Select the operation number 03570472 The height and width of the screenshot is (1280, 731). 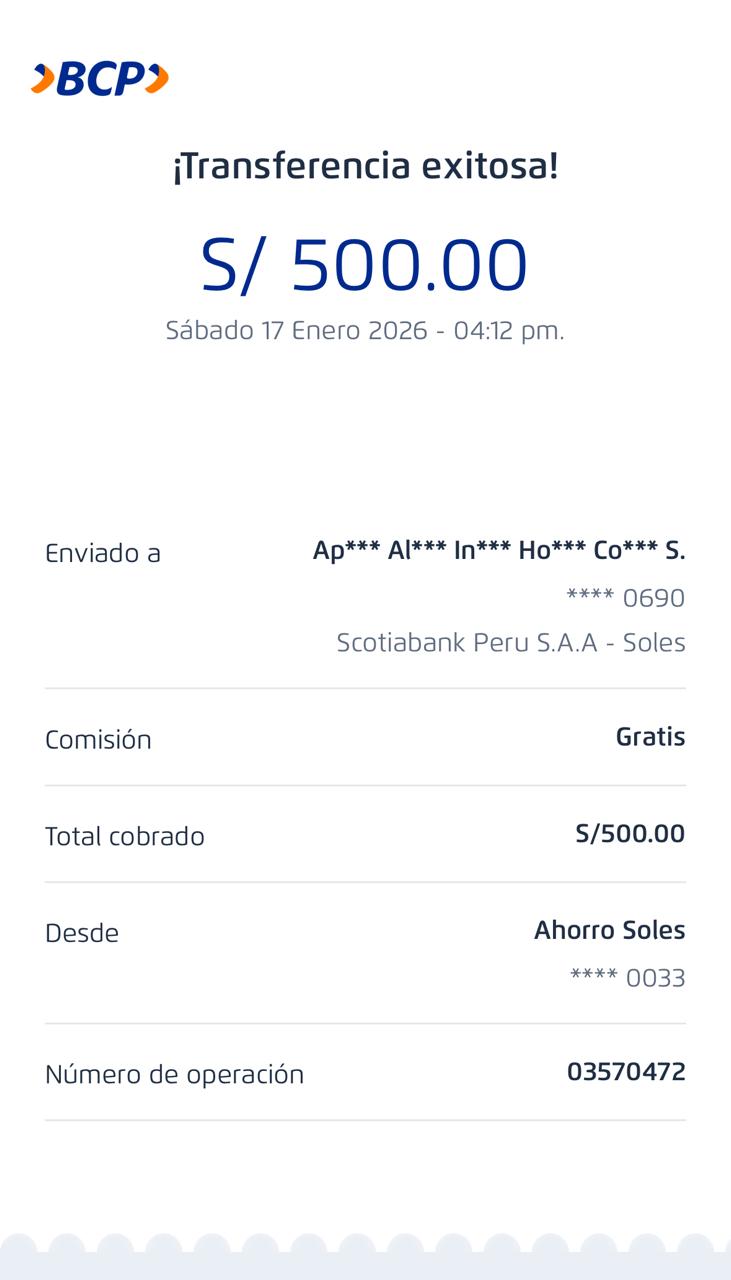626,1072
